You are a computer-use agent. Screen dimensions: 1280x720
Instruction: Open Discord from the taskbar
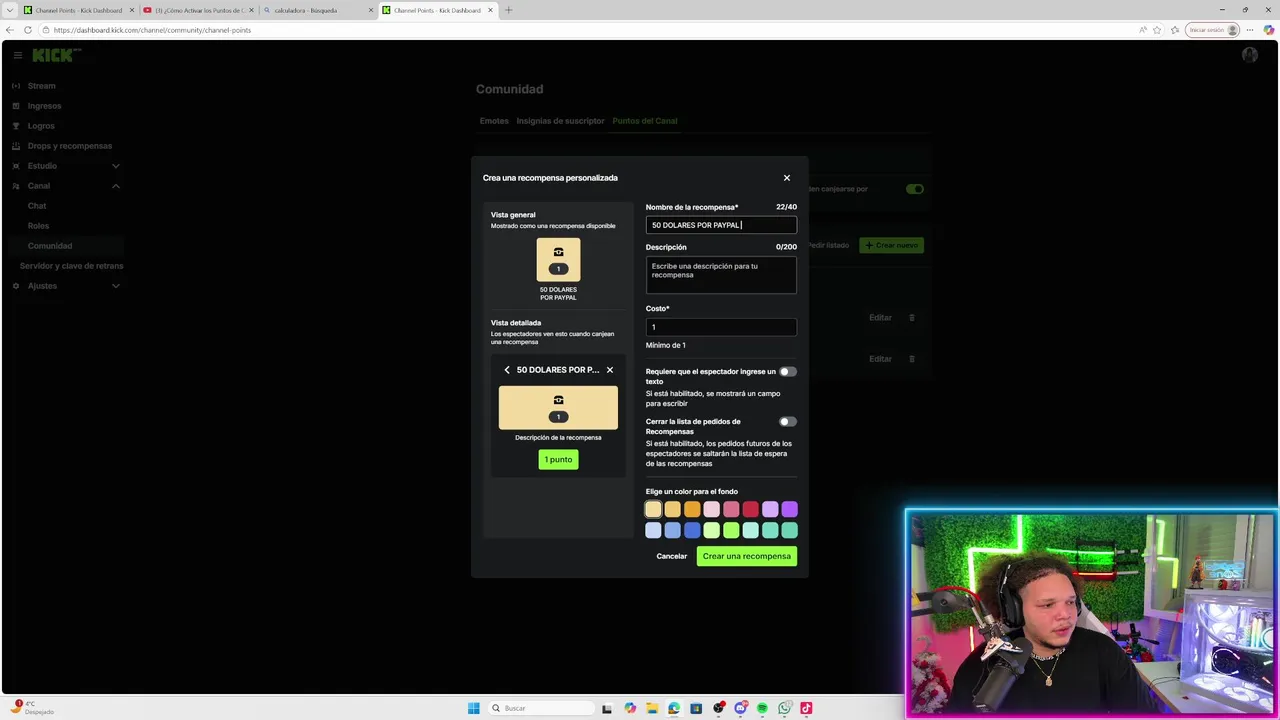(740, 708)
